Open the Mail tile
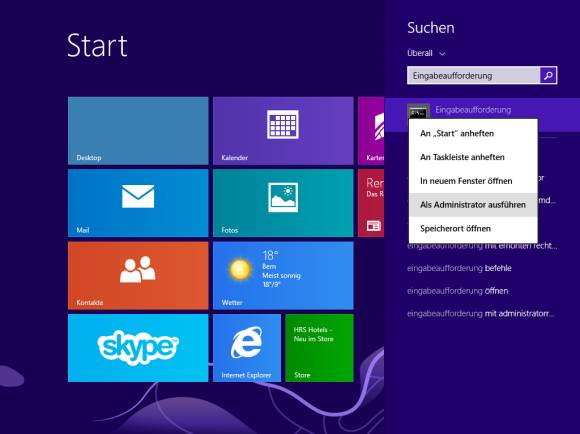The image size is (580, 434). tap(138, 203)
